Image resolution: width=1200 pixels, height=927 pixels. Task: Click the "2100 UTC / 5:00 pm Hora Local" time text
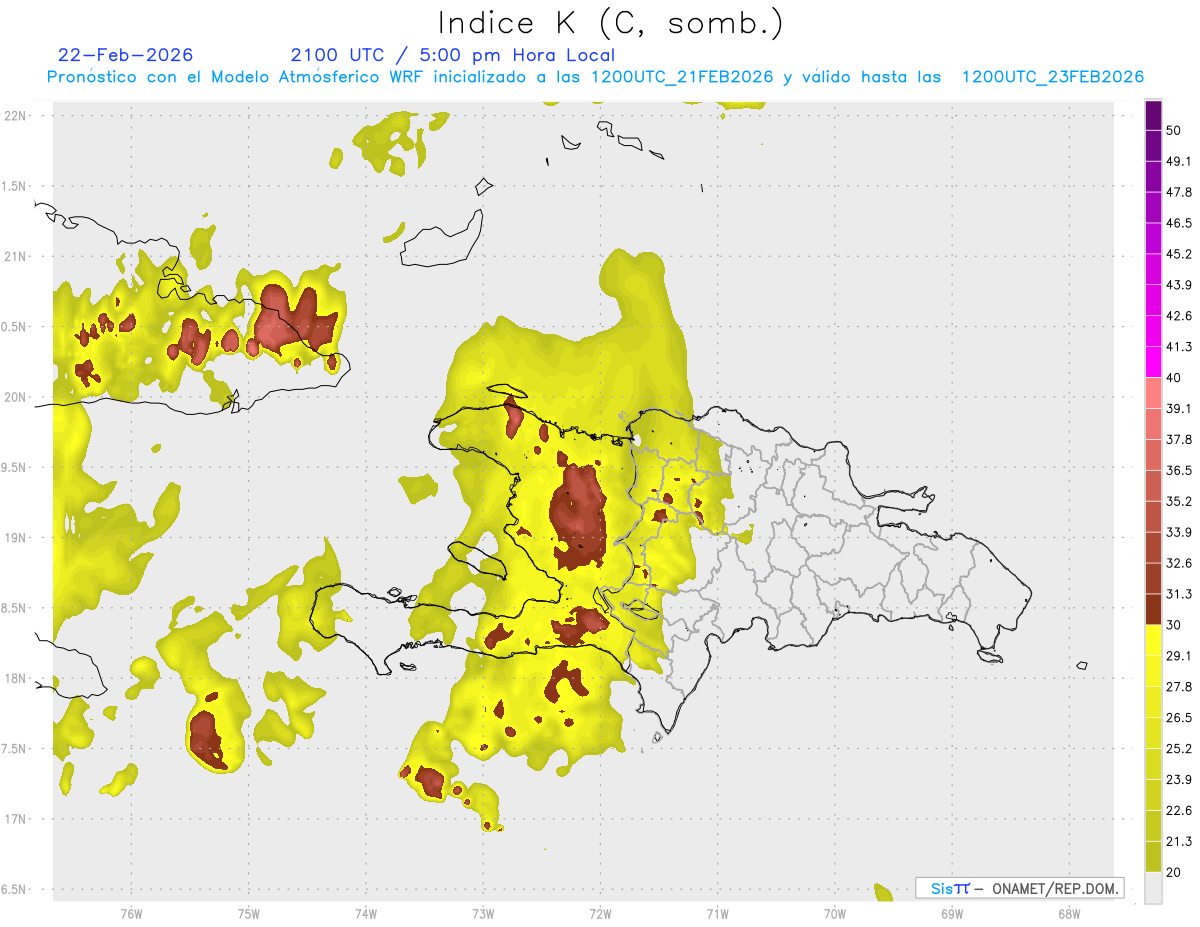pos(453,55)
